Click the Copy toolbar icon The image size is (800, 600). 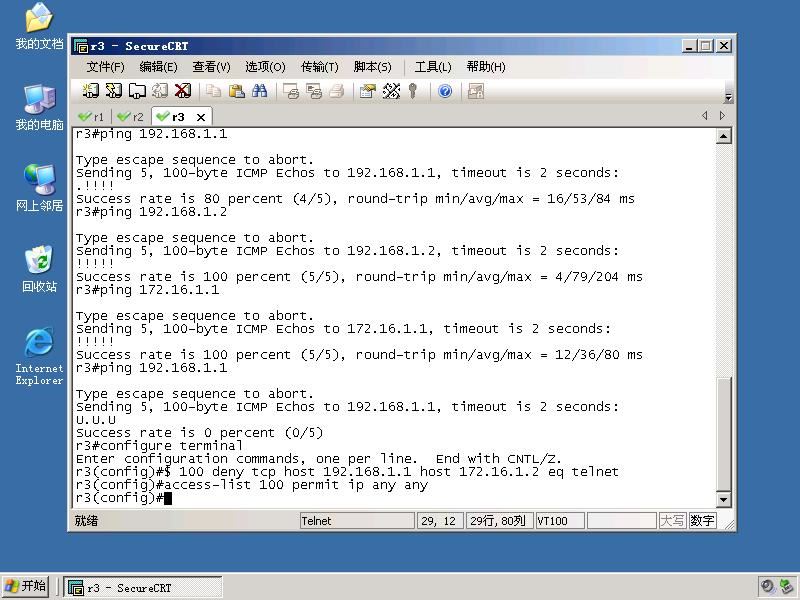coord(213,91)
